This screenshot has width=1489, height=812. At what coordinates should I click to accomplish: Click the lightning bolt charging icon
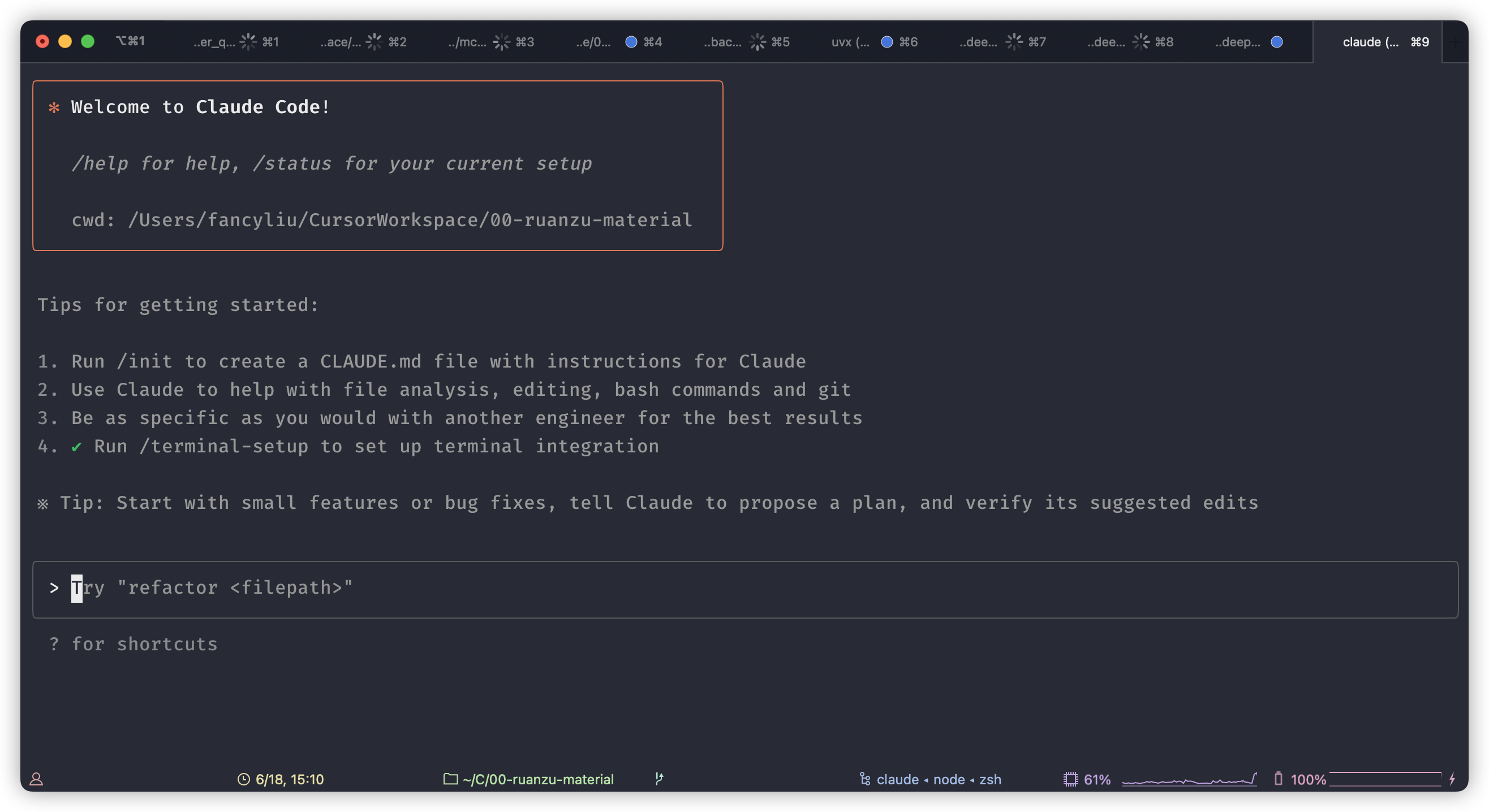tap(1452, 779)
